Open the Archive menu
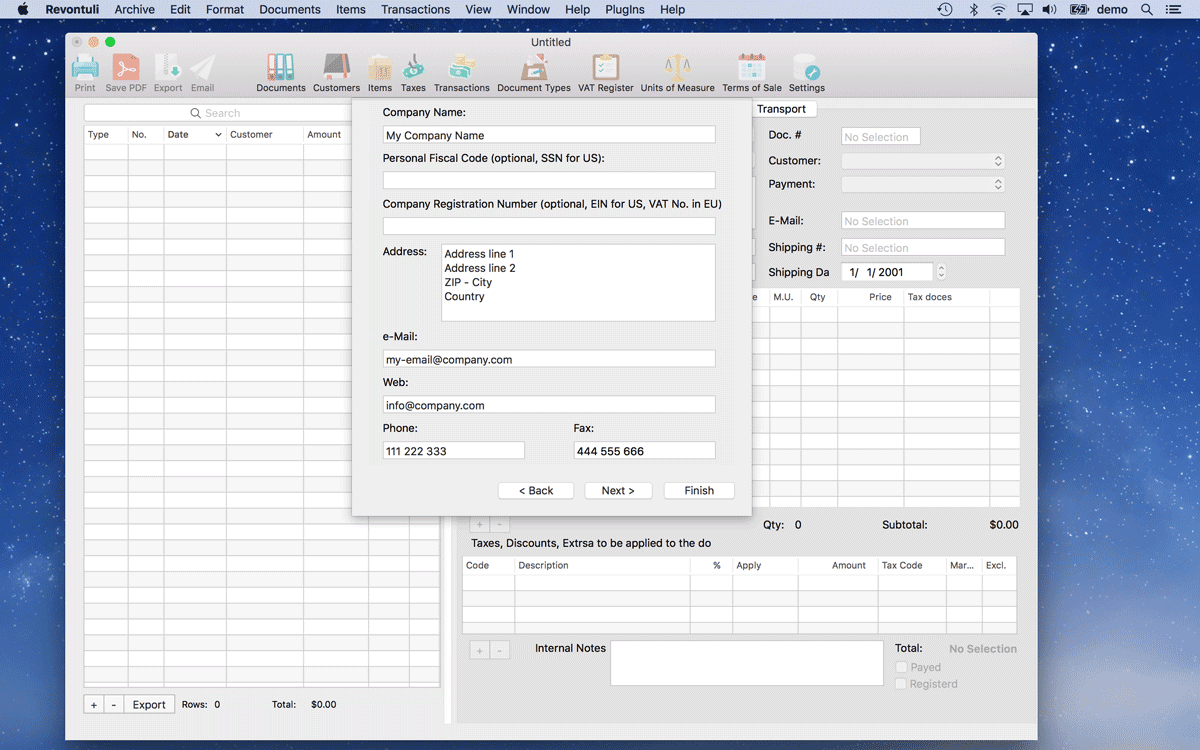Screen dimensions: 1200x750 (134, 9)
